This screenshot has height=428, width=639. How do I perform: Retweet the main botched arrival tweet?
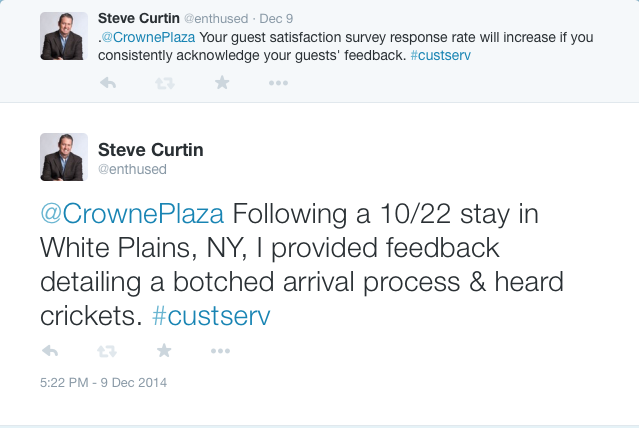pyautogui.click(x=108, y=351)
